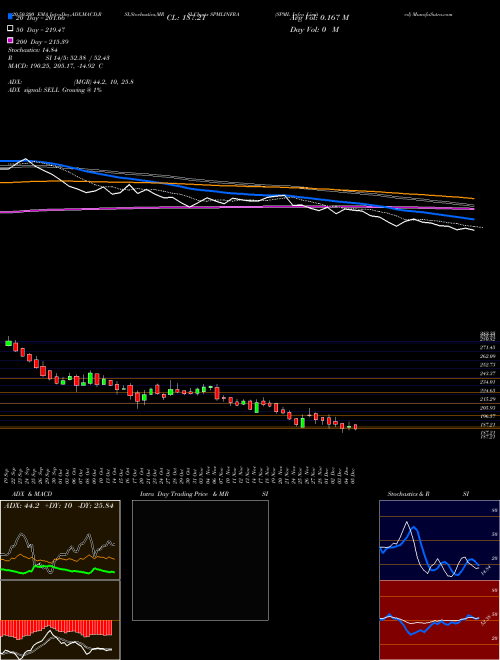Click the 'Day Vol: 0 M' label
The width and height of the screenshot is (500, 660).
pyautogui.click(x=314, y=29)
